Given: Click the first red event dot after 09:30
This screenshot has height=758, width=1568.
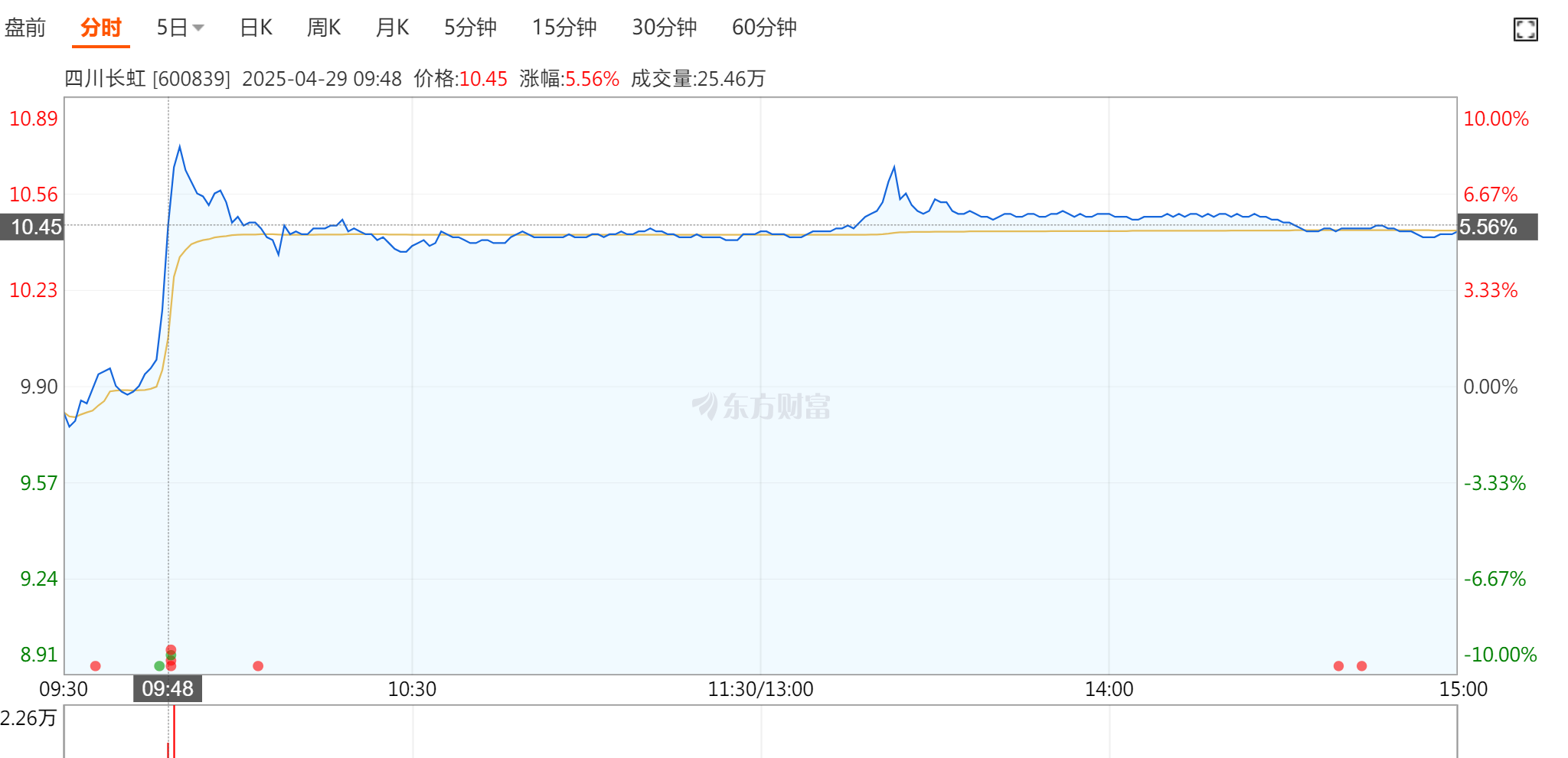Looking at the screenshot, I should [96, 665].
